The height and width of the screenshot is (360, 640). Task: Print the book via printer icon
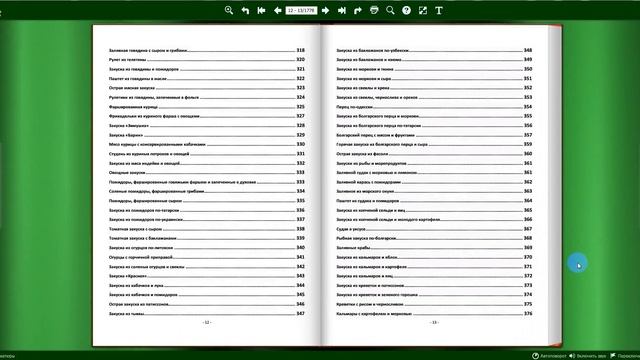tap(374, 11)
